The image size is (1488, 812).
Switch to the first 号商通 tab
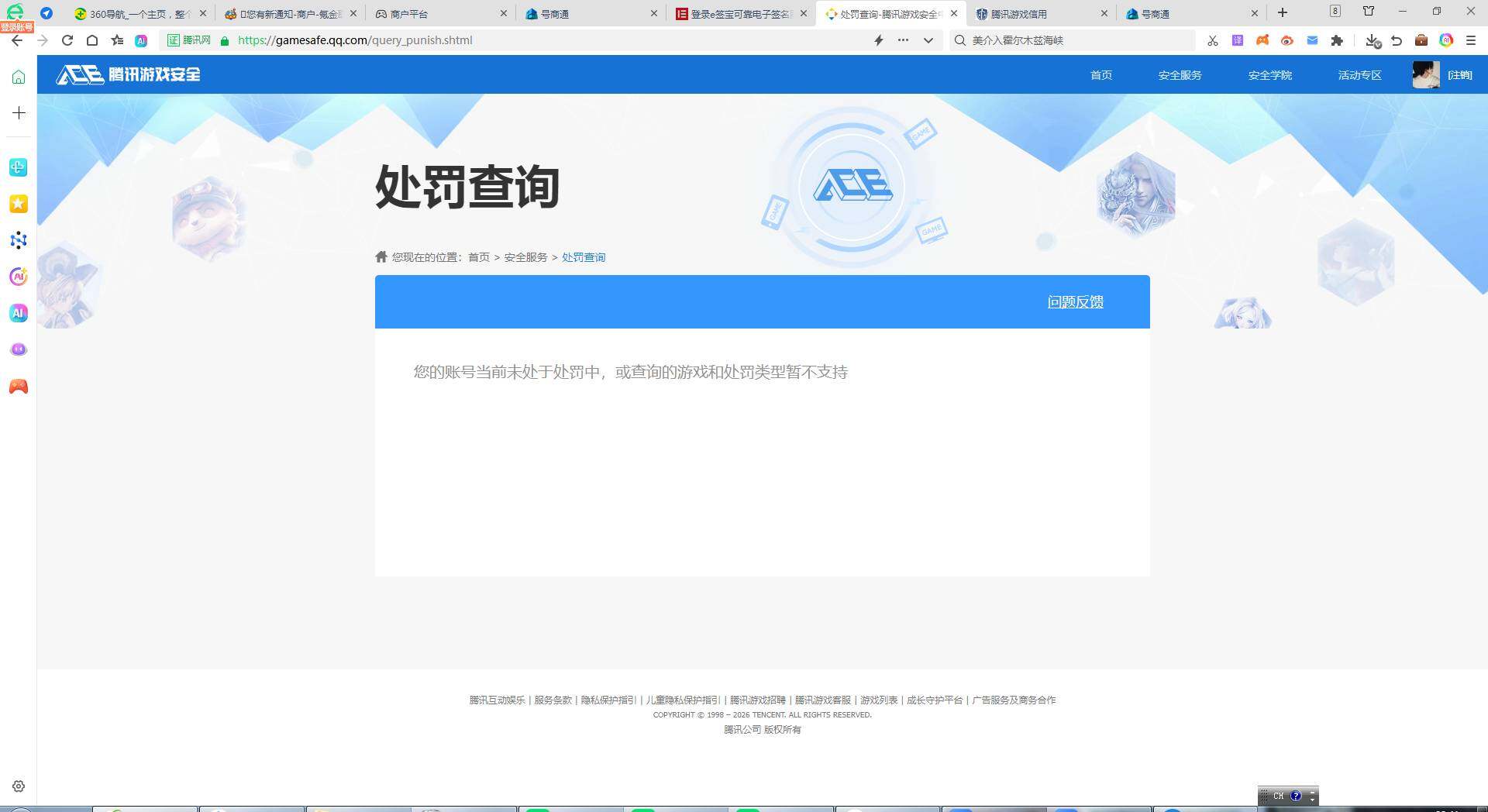click(589, 14)
